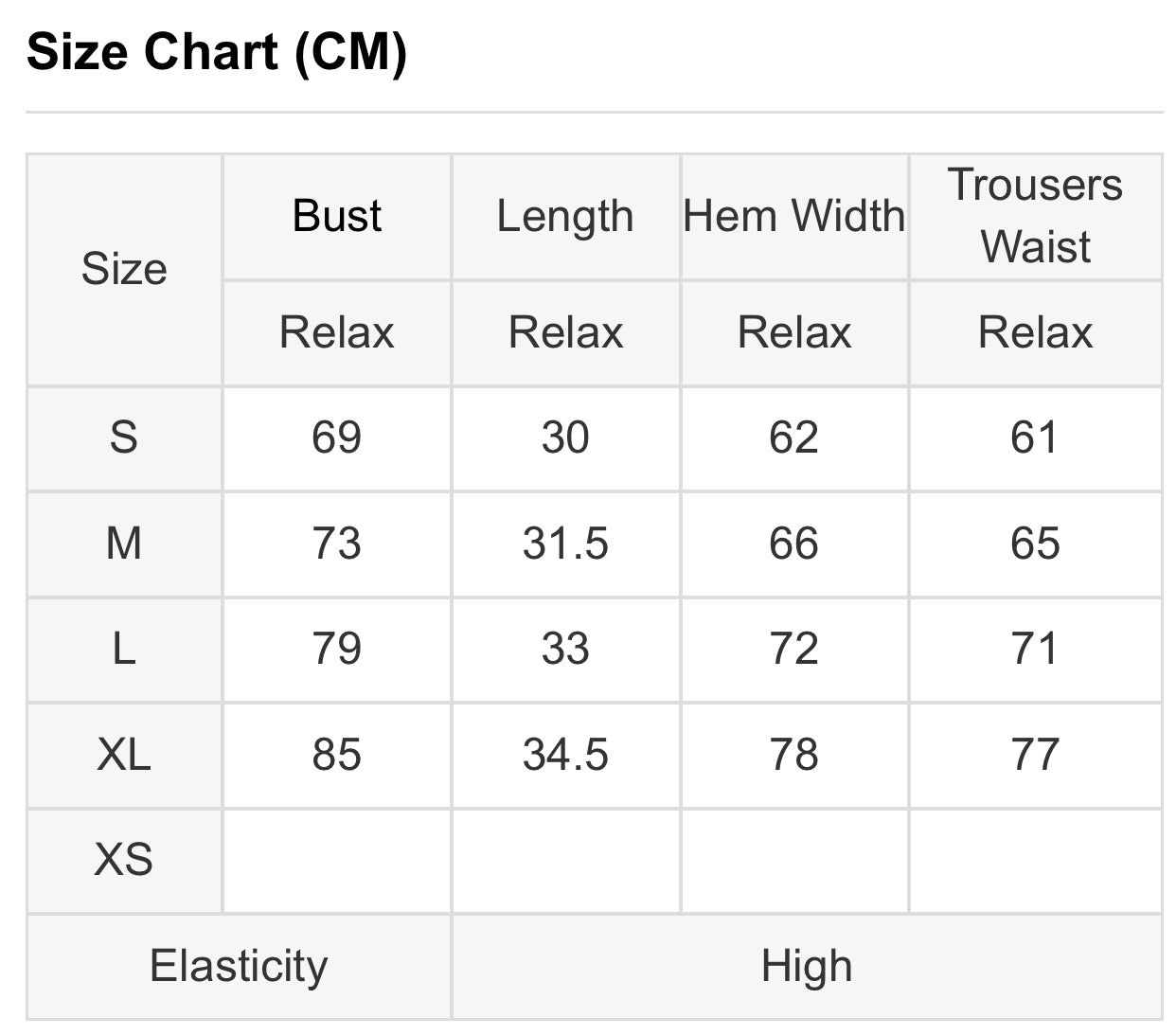Viewport: 1176px width, 1035px height.
Task: Select the bust value 69 for size S
Action: 337,437
